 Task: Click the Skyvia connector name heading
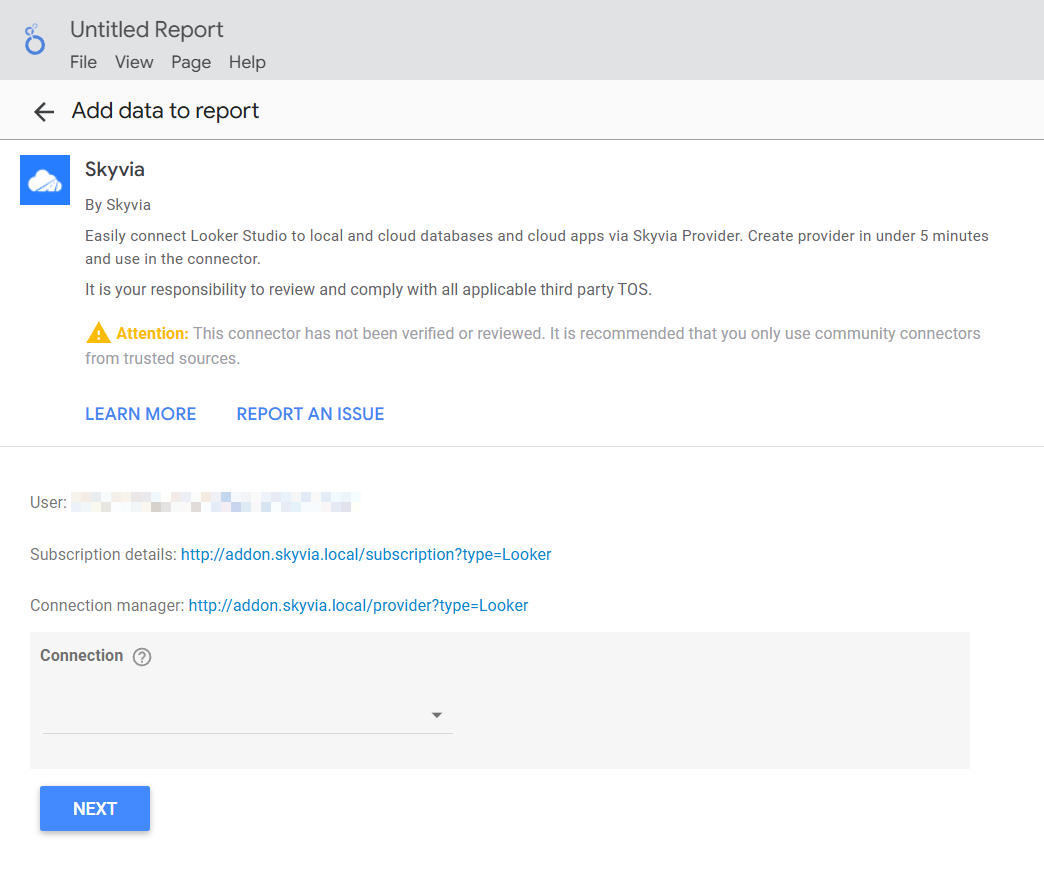(x=115, y=170)
